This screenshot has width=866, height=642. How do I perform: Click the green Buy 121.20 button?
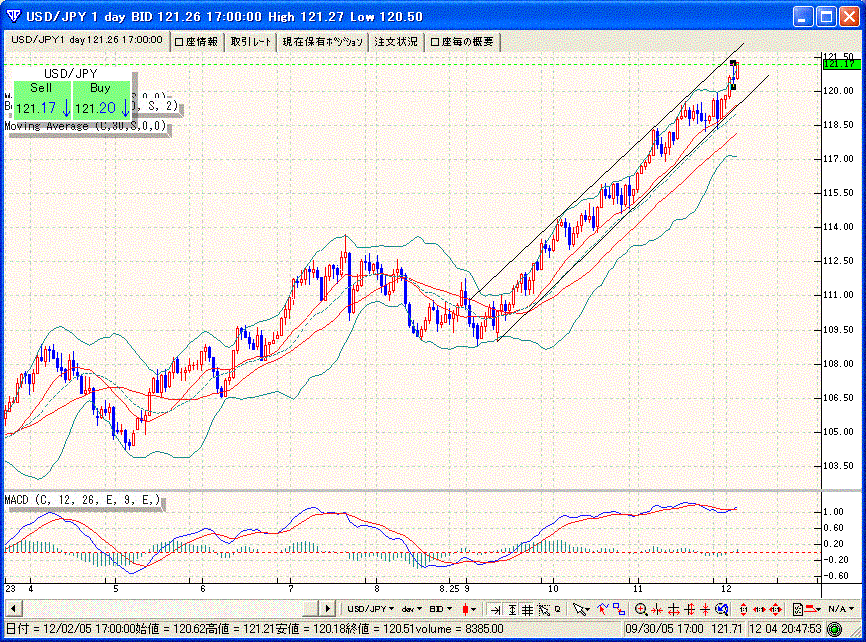pos(101,100)
